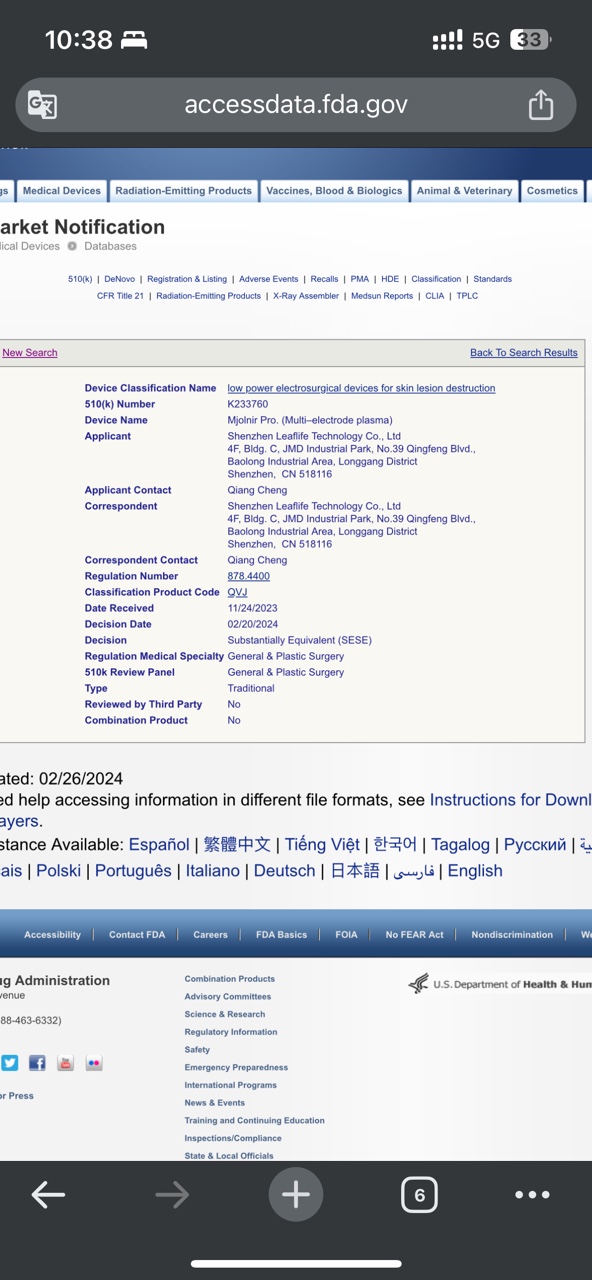Open Instructions for Downloading link

point(510,800)
